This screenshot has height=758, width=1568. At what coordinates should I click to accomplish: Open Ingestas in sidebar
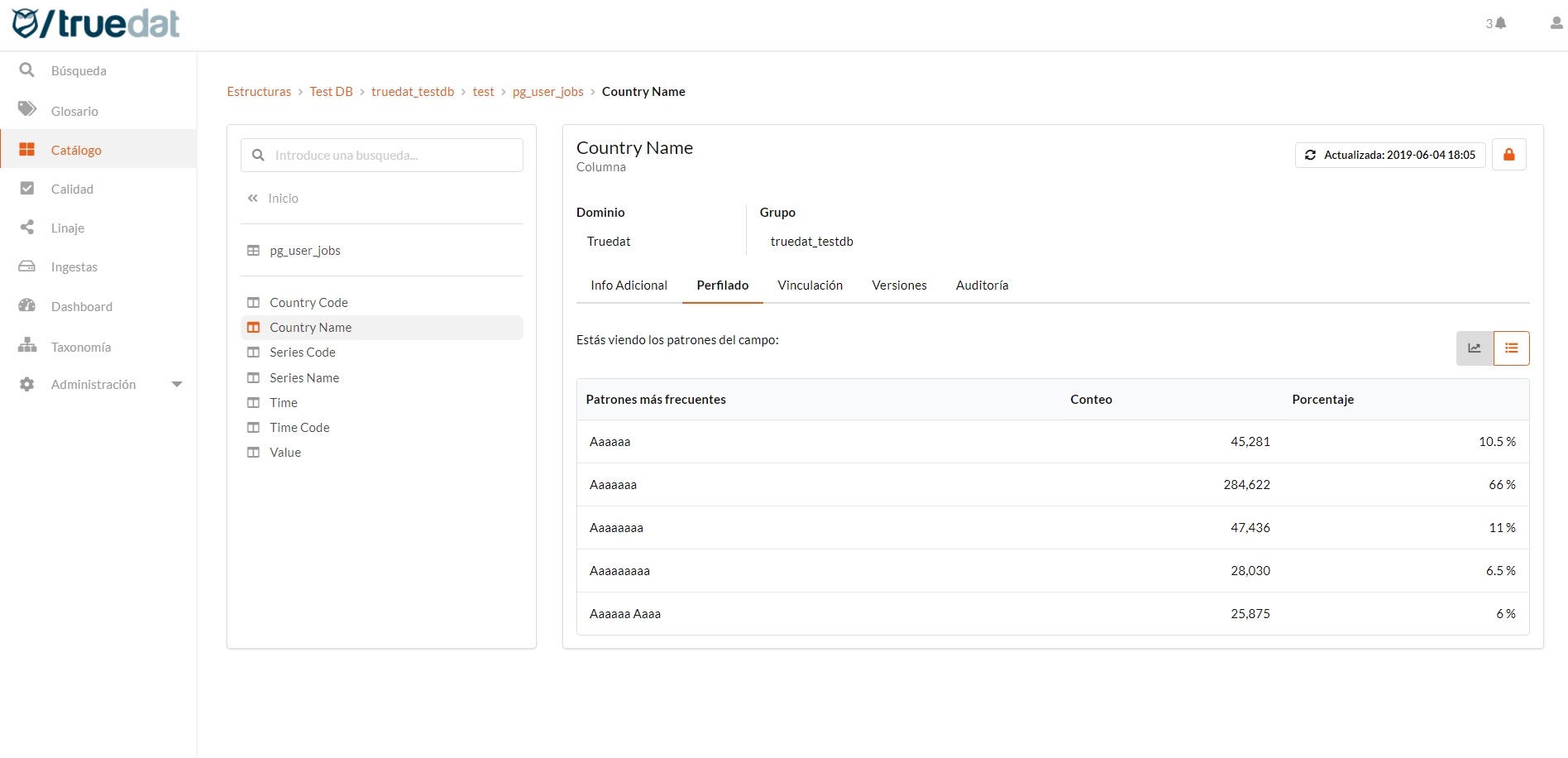(74, 266)
